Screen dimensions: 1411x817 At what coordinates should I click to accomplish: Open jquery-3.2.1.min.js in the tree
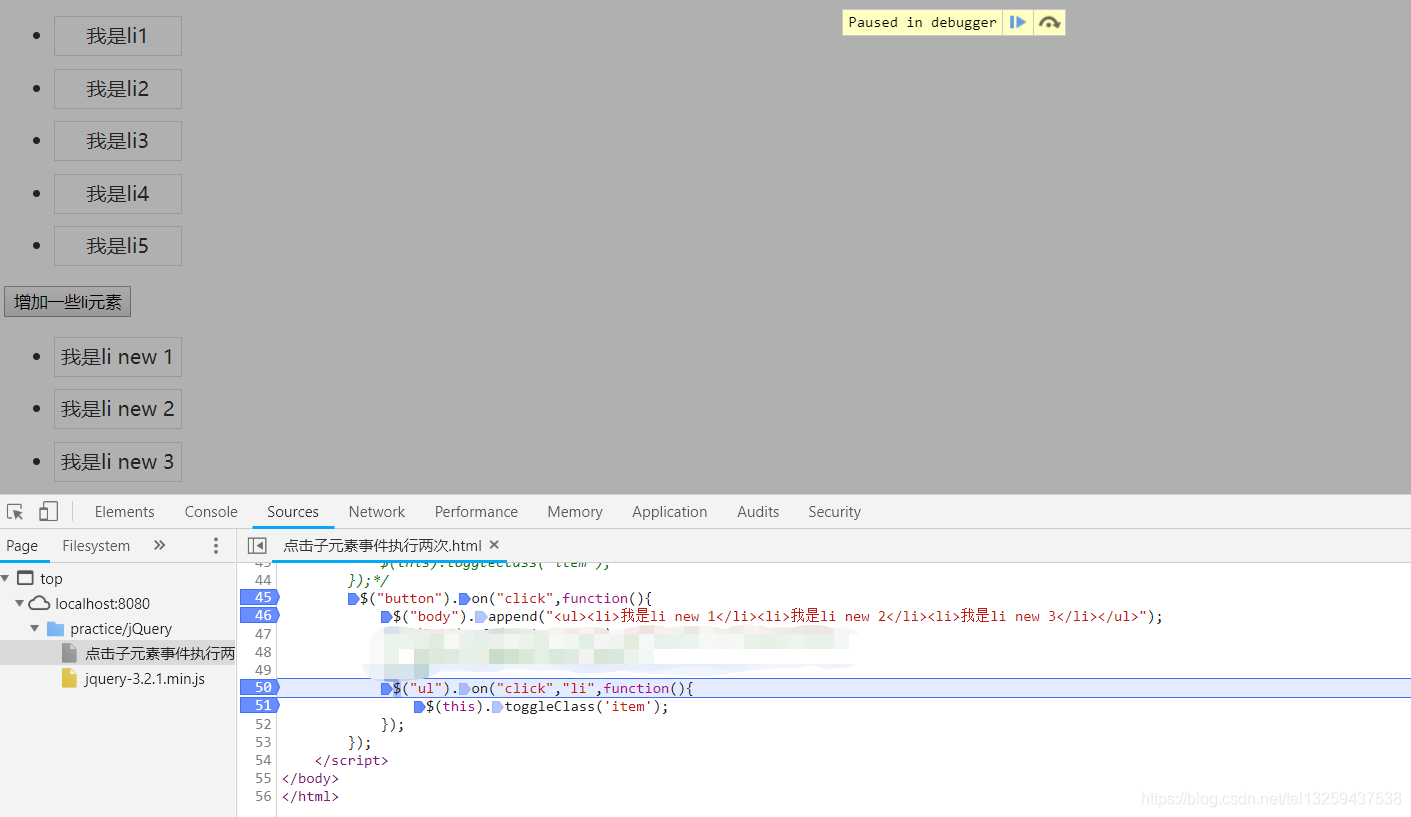tap(145, 679)
